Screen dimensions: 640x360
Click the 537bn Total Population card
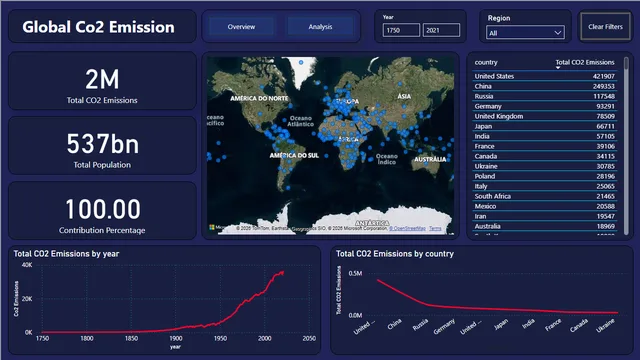coord(102,146)
